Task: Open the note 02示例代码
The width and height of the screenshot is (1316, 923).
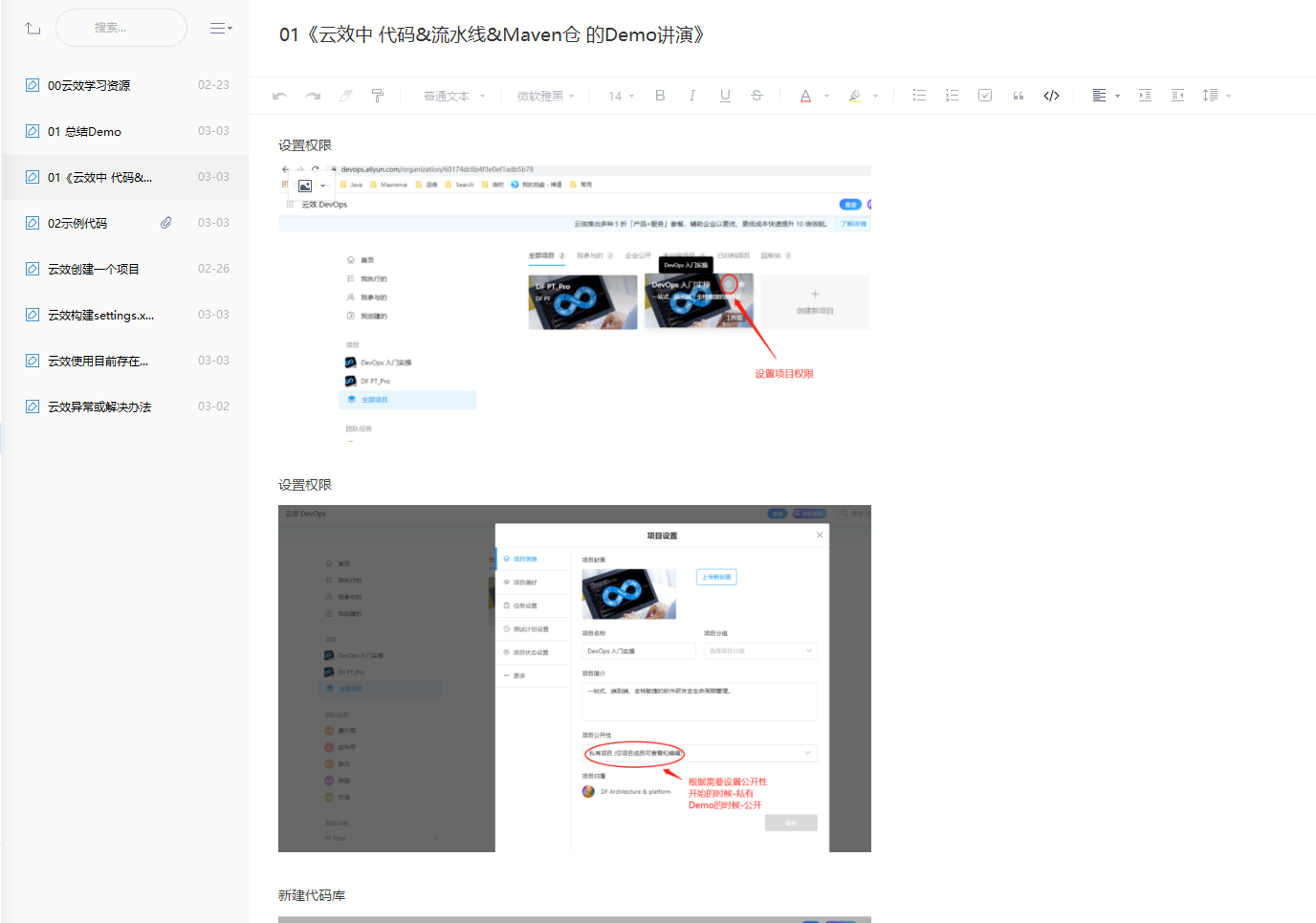Action: coord(125,223)
